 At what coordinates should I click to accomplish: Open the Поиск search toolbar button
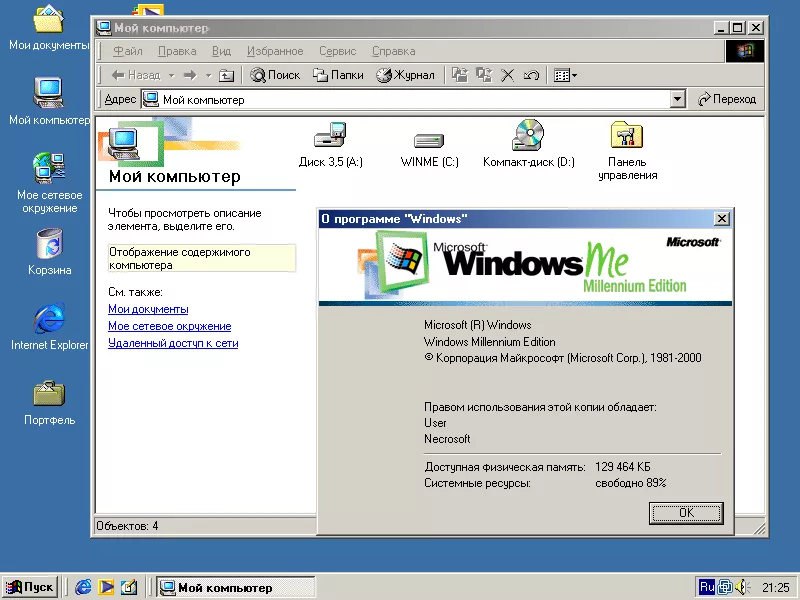[275, 75]
